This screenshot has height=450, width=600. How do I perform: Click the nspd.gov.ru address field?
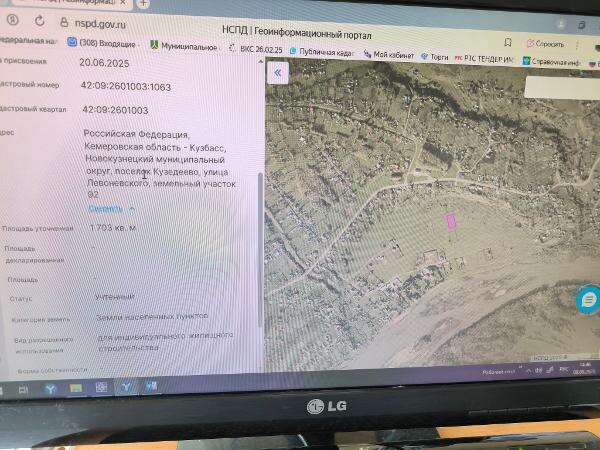100,24
